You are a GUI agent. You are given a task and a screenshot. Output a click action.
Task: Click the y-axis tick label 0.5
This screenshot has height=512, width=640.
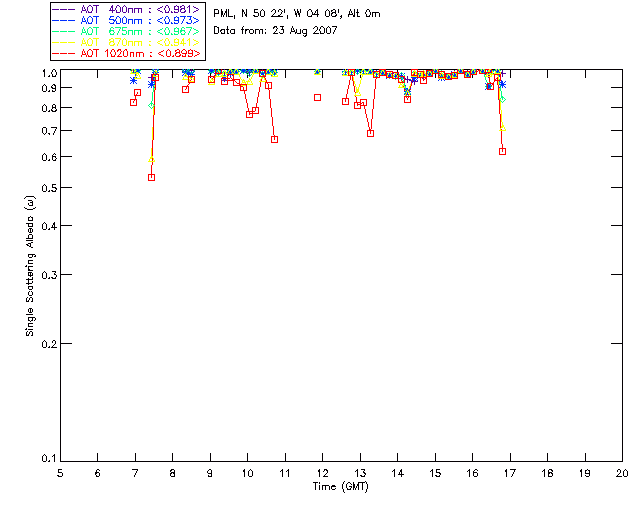click(49, 188)
